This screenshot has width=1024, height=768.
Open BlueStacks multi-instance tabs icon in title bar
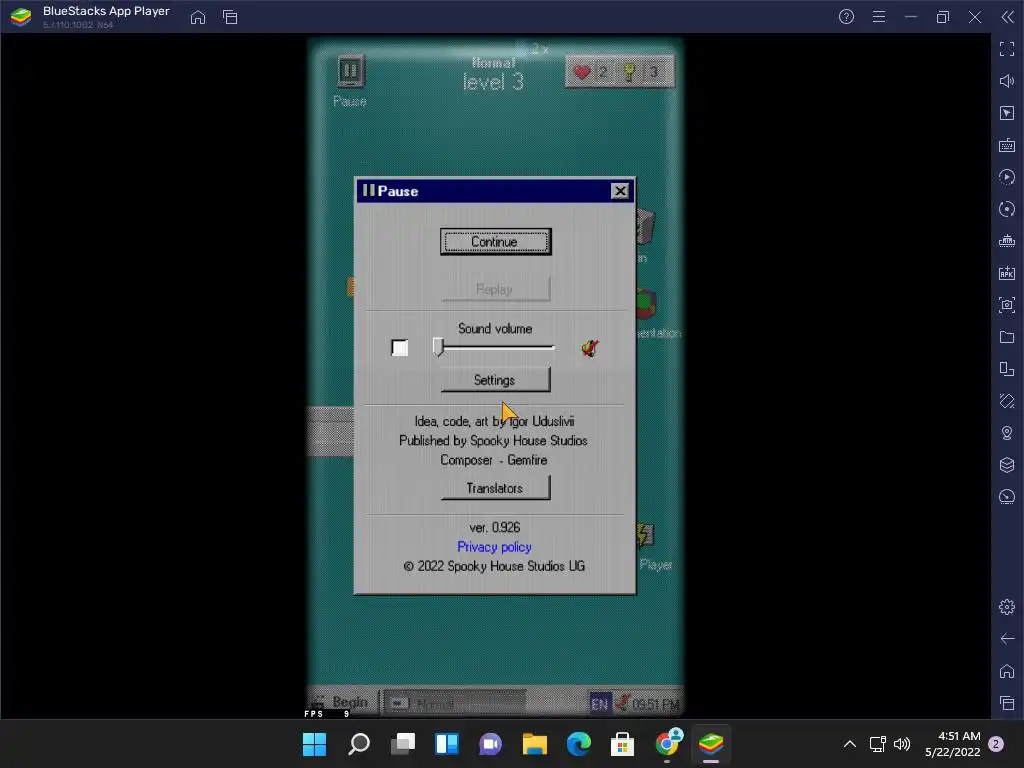(230, 17)
